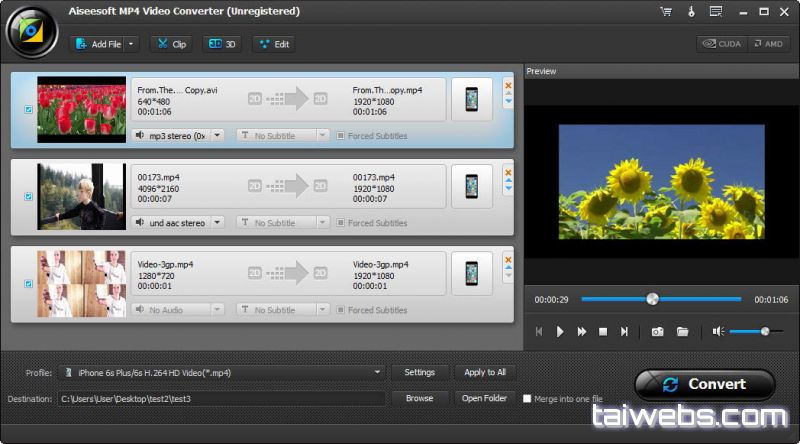Click the Edit effects tool
The width and height of the screenshot is (800, 444).
coord(273,44)
